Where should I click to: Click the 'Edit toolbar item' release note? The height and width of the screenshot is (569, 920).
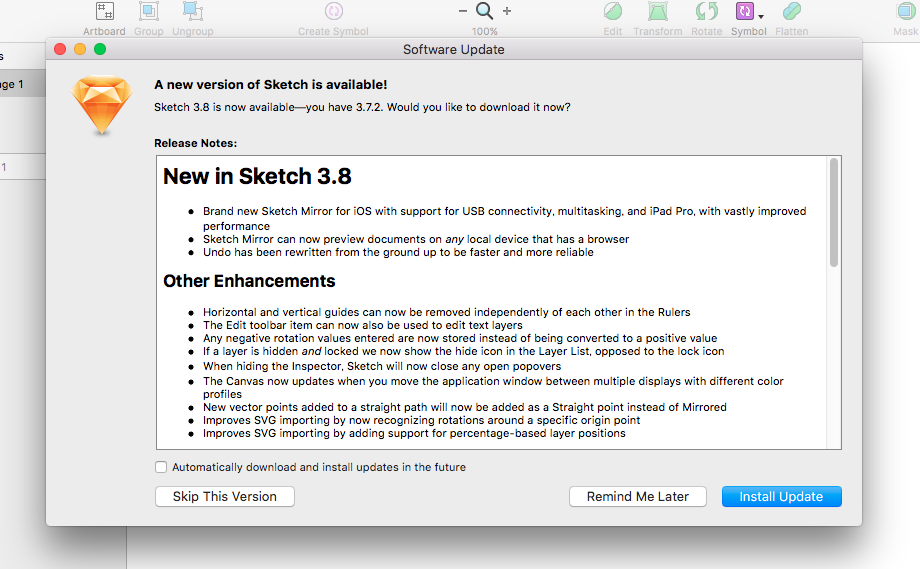(363, 325)
